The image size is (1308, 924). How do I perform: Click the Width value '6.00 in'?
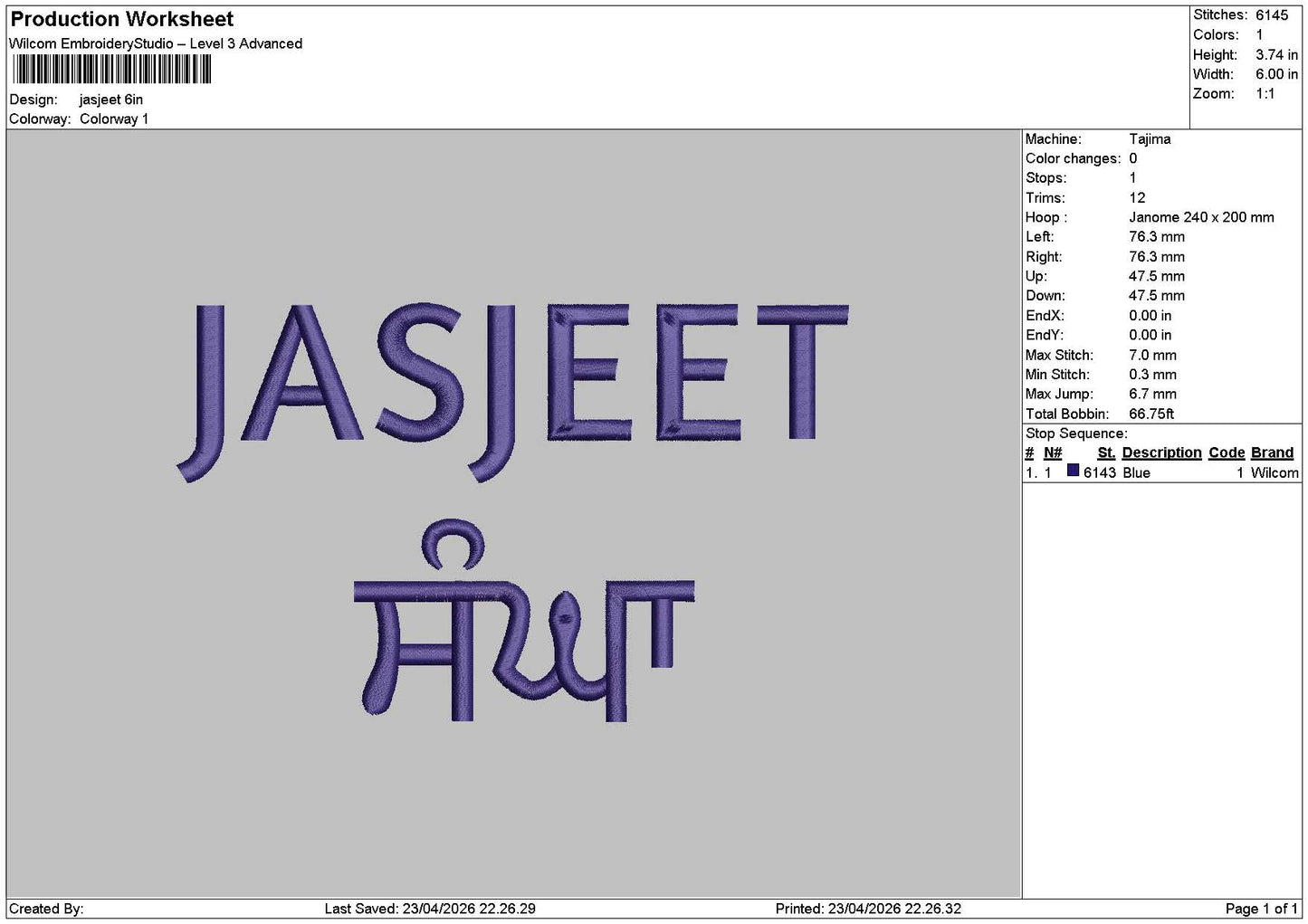[x=1276, y=74]
